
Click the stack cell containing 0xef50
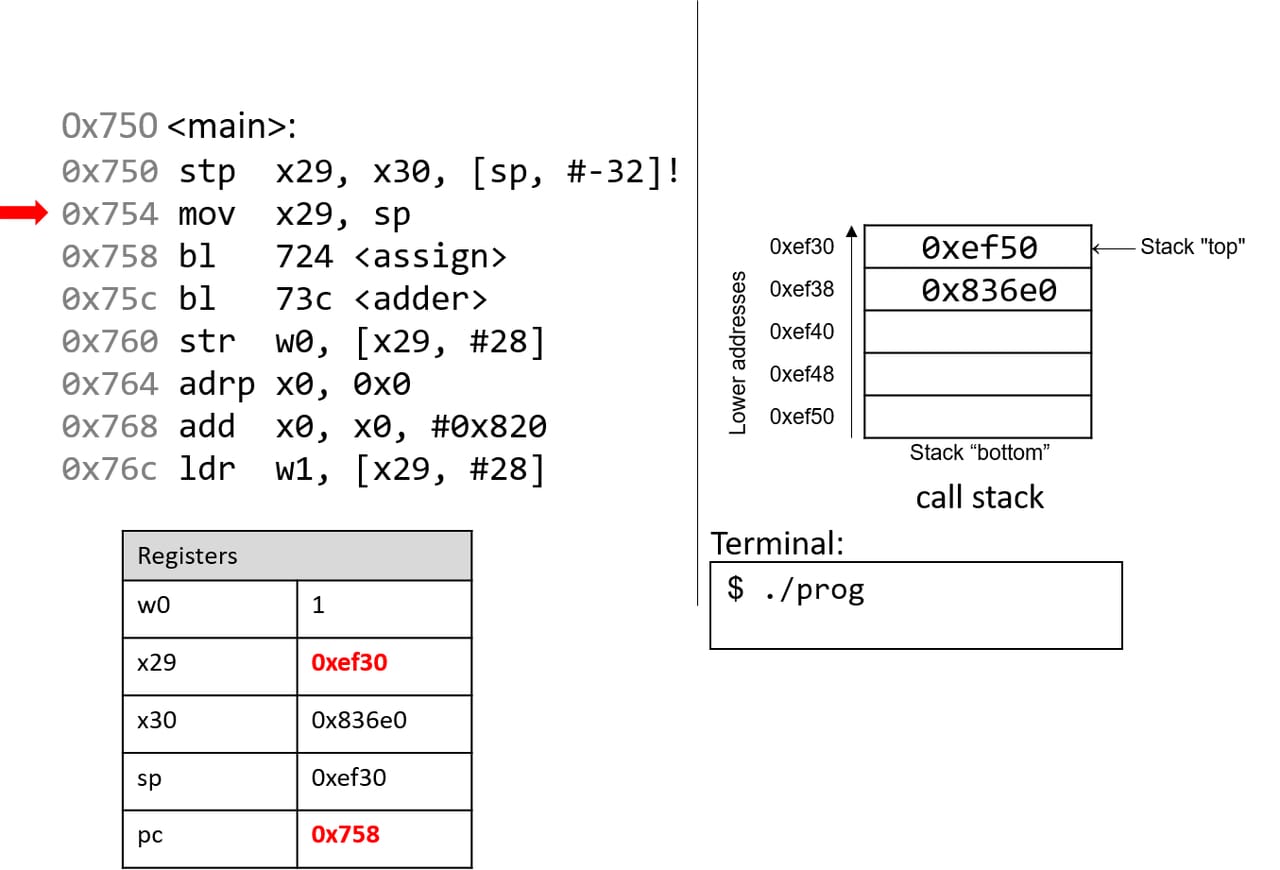[978, 247]
